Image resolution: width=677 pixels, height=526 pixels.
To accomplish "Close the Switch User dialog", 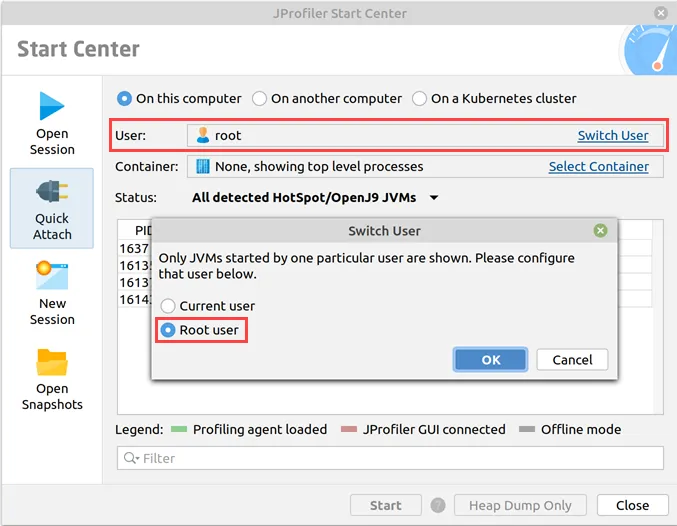I will [x=600, y=230].
